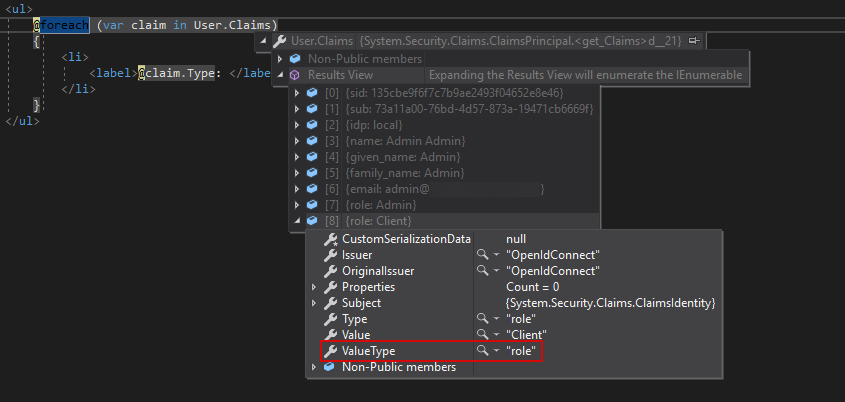Viewport: 845px width, 402px height.
Task: Expand Non-Public members of claim [8]
Action: point(314,368)
